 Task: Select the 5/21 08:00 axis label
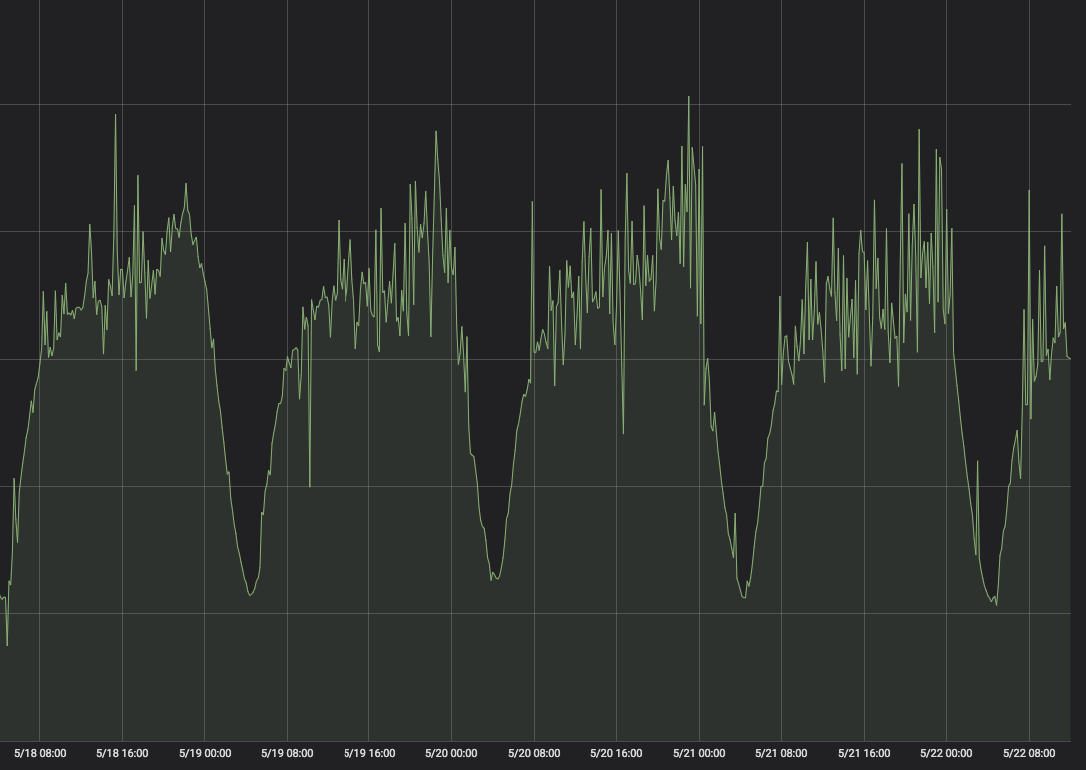(x=781, y=753)
